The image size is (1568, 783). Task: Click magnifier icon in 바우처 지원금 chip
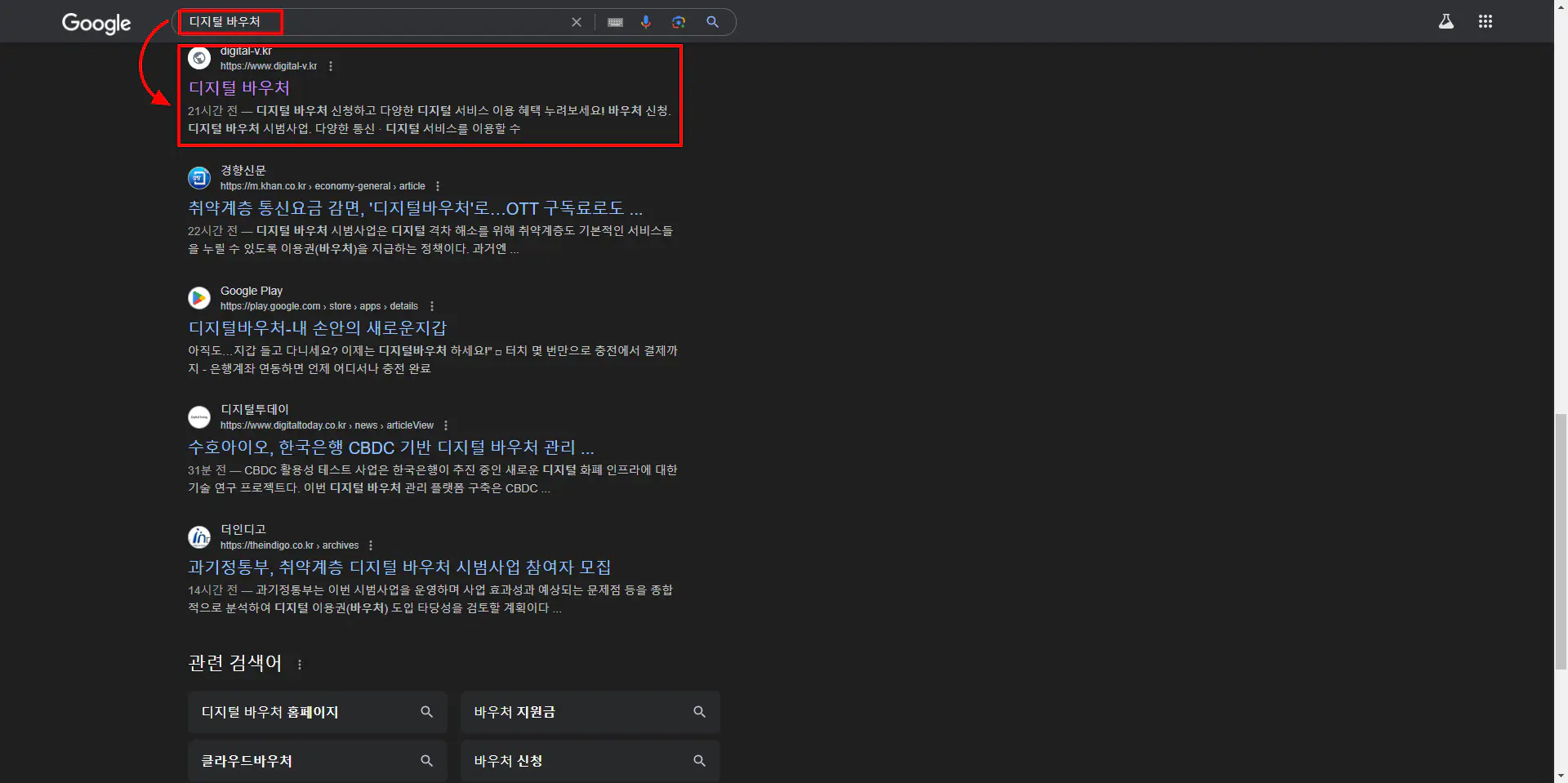point(700,712)
